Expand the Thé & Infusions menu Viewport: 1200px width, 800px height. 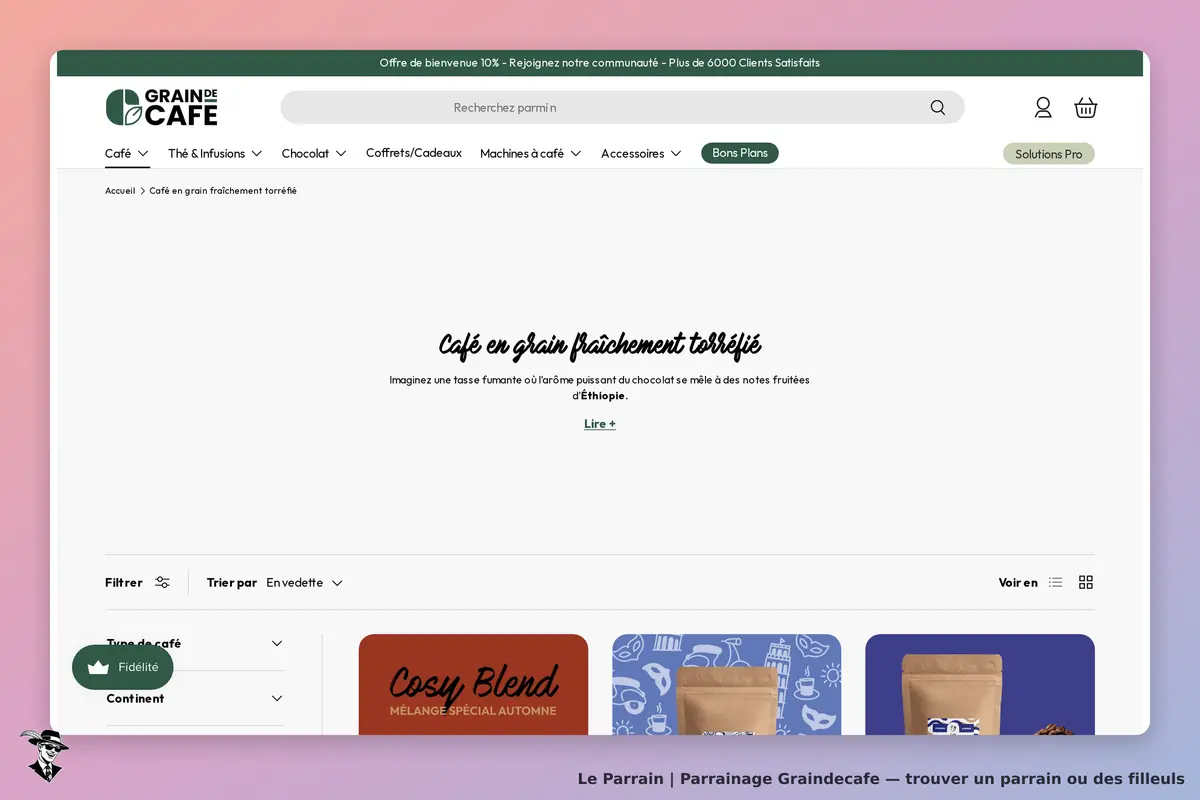click(x=215, y=153)
